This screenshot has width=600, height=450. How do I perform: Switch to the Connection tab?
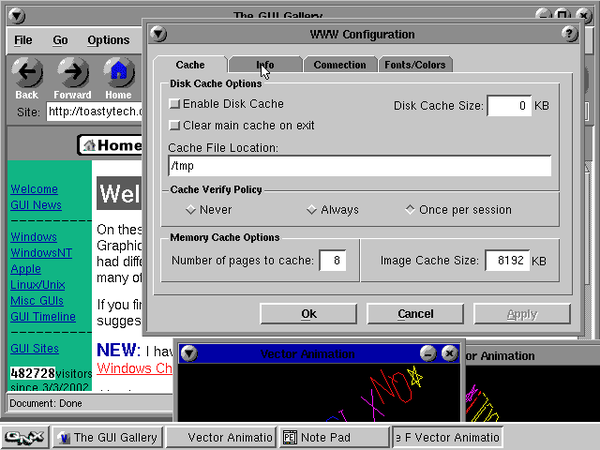339,65
